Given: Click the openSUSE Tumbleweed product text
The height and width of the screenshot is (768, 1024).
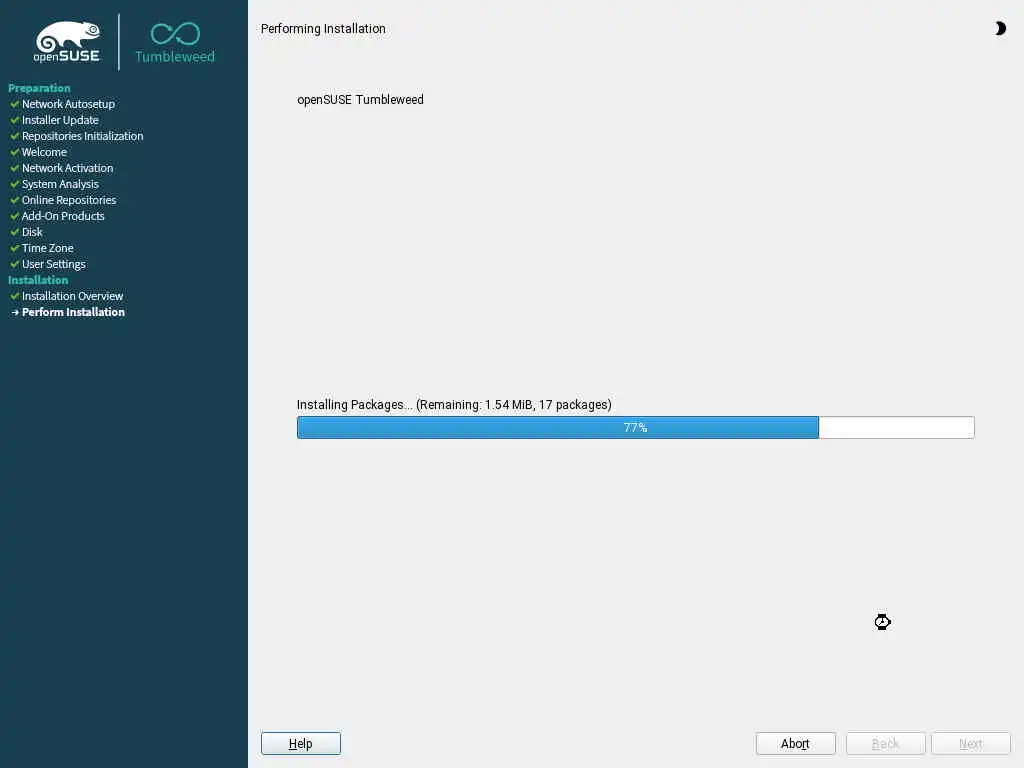Looking at the screenshot, I should tap(360, 99).
